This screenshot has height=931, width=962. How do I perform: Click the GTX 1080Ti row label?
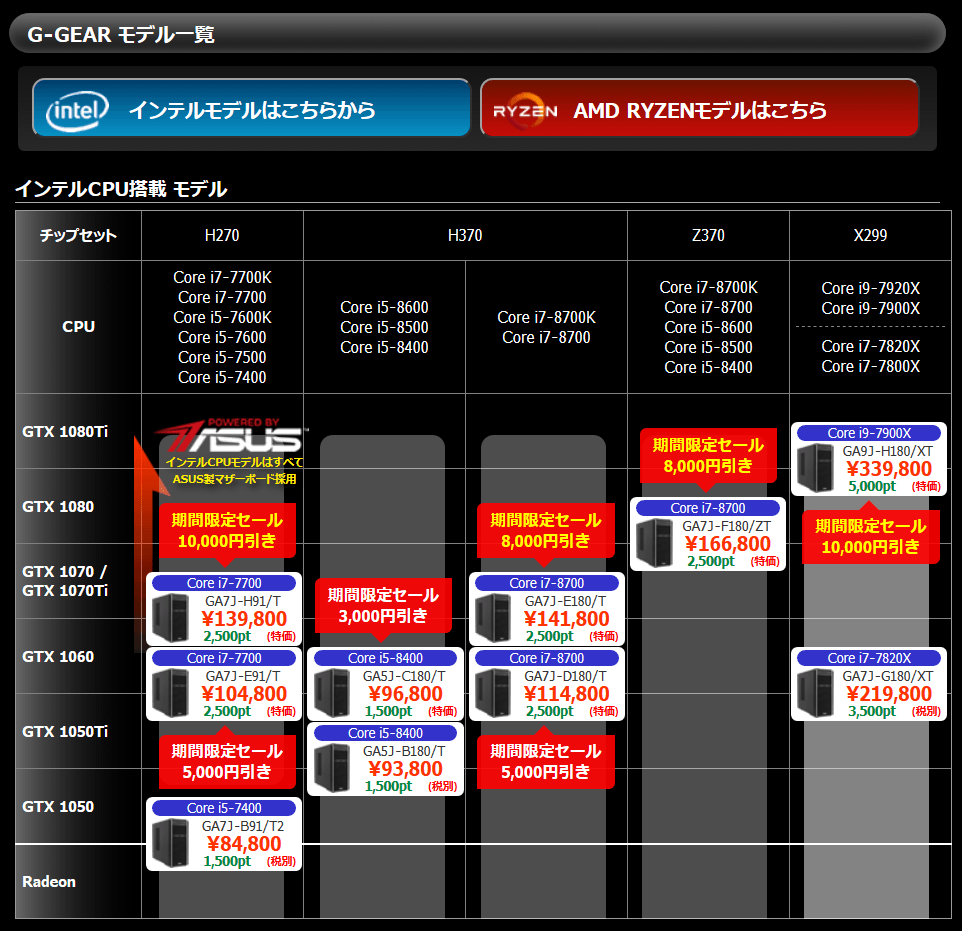[x=65, y=431]
